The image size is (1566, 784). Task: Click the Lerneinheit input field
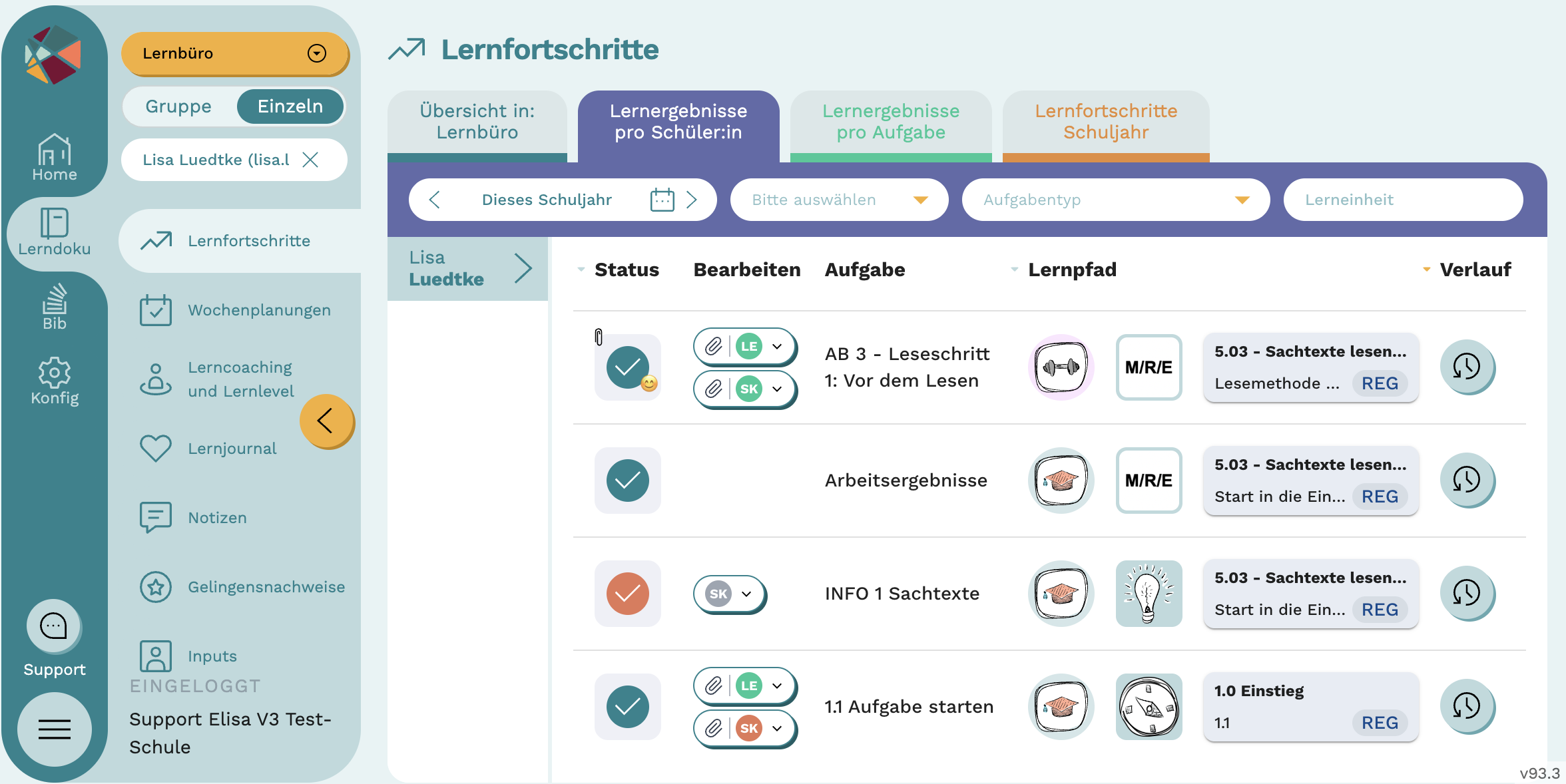click(1403, 200)
